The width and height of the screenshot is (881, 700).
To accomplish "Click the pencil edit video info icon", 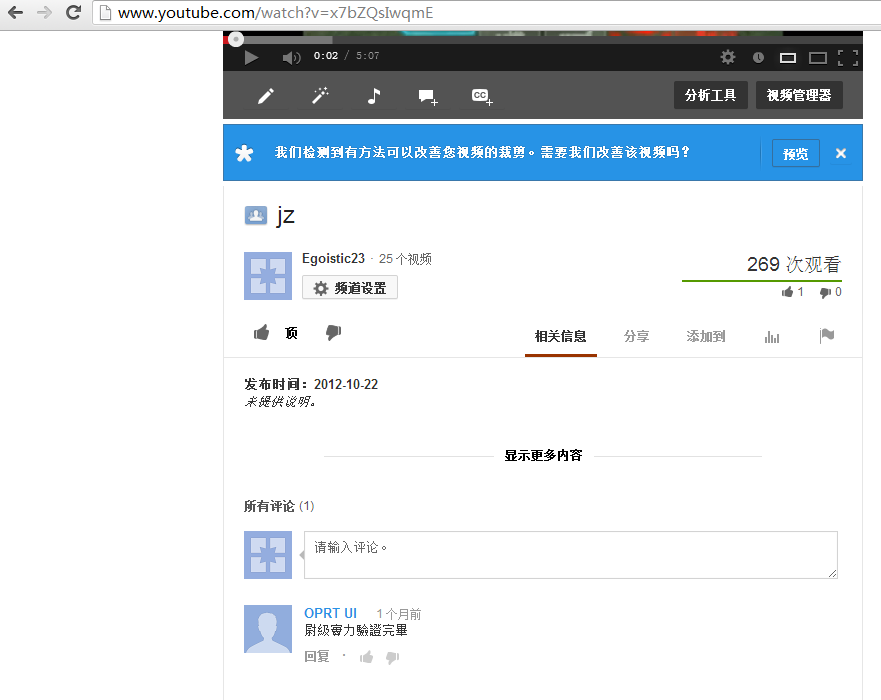I will tap(266, 96).
